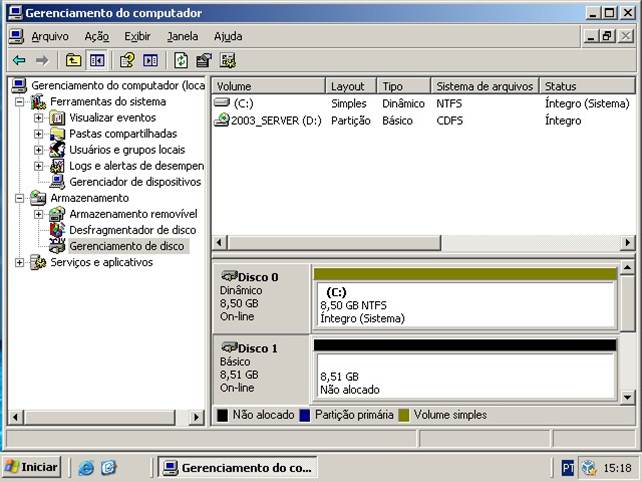This screenshot has height=482, width=642.
Task: Click the gray Forward arrow in toolbar
Action: pos(42,61)
